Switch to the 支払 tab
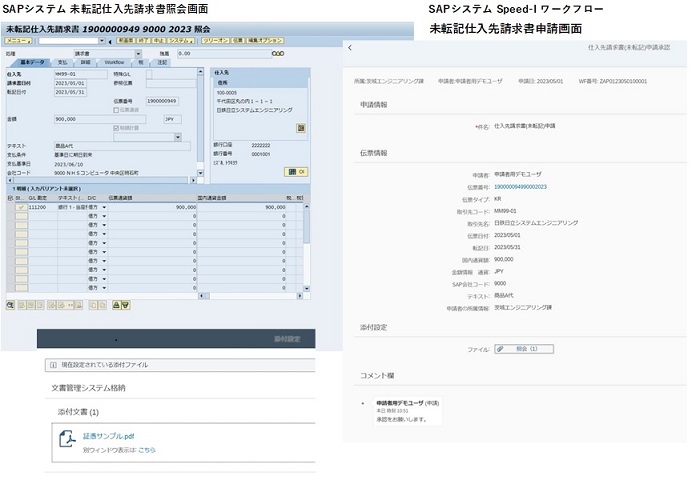Viewport: 696px width, 500px height. tap(63, 63)
